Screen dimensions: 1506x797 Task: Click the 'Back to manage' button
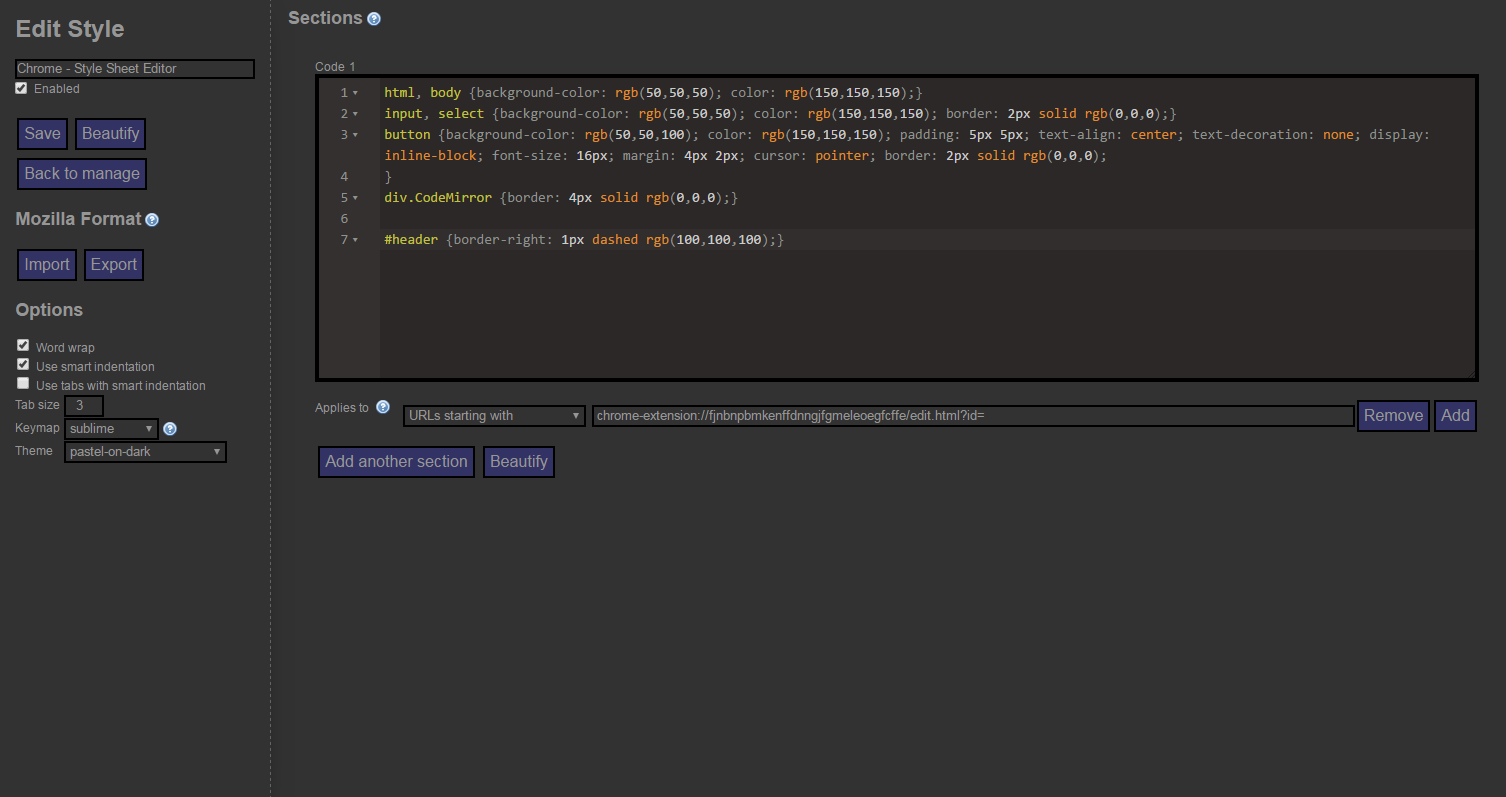point(81,173)
